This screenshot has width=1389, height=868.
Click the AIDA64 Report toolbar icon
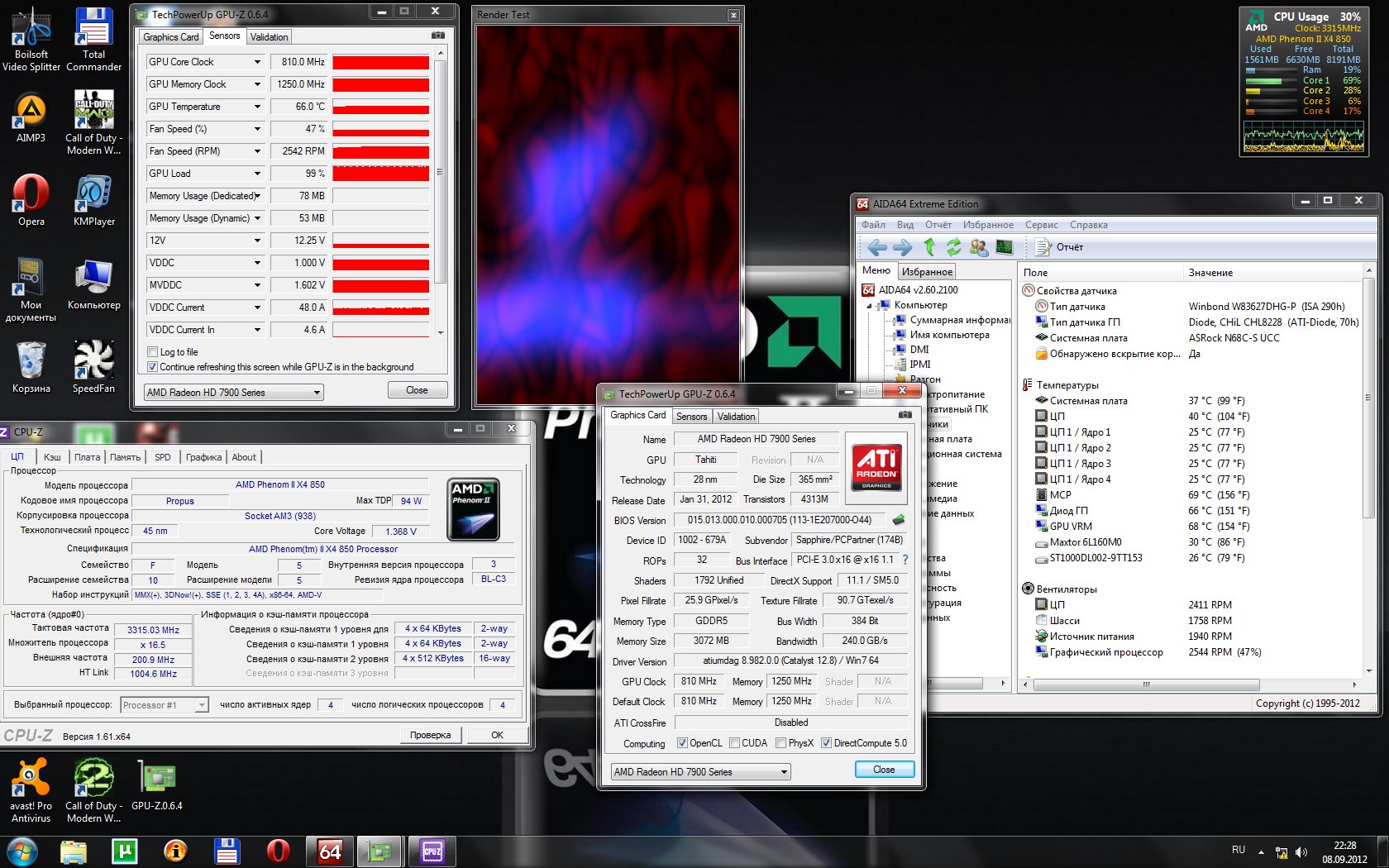pos(1043,247)
